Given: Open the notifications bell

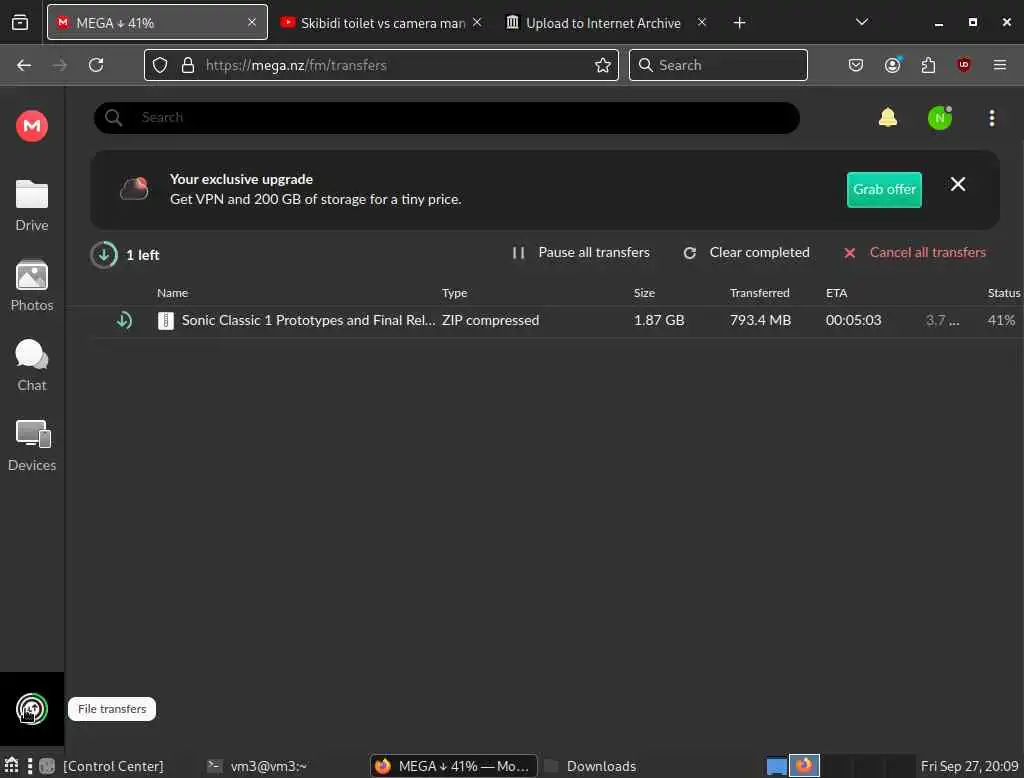Looking at the screenshot, I should [888, 118].
